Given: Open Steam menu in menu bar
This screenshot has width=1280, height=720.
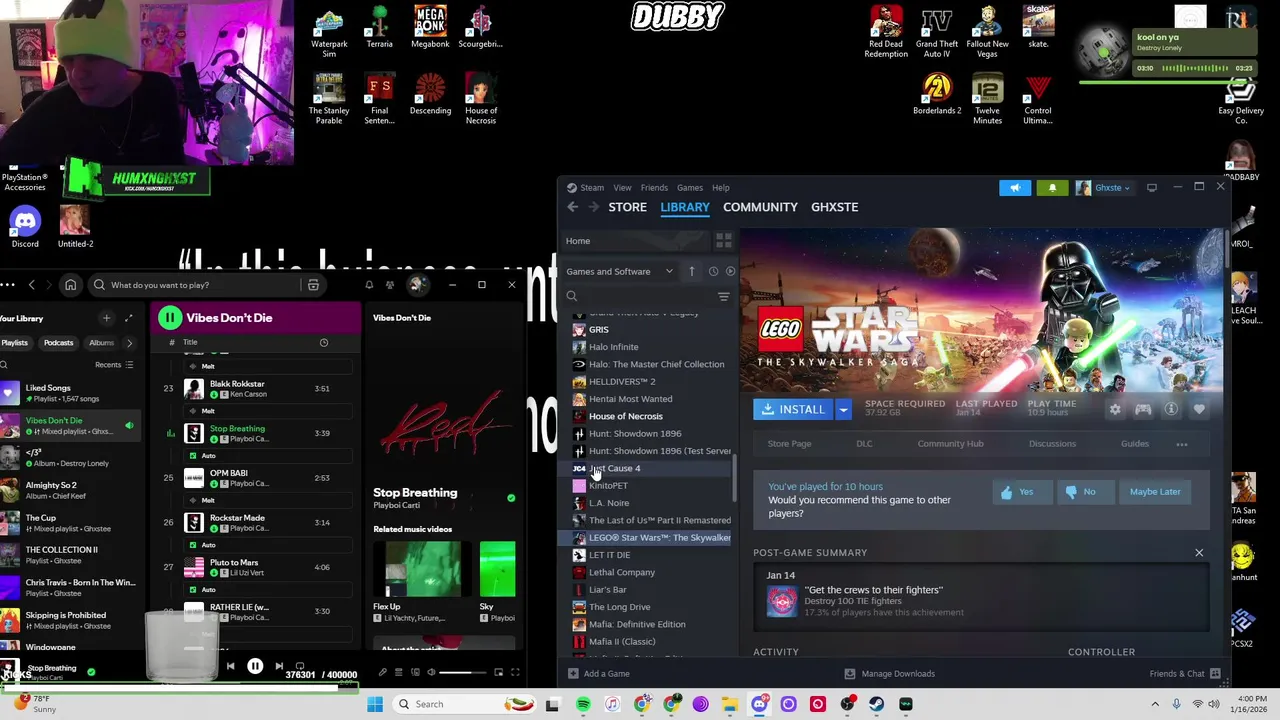Looking at the screenshot, I should [592, 188].
